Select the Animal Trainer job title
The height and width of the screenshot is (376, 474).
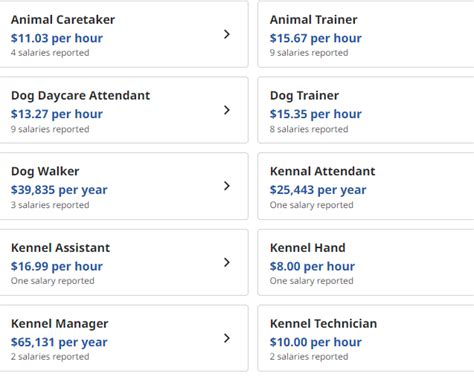point(314,20)
